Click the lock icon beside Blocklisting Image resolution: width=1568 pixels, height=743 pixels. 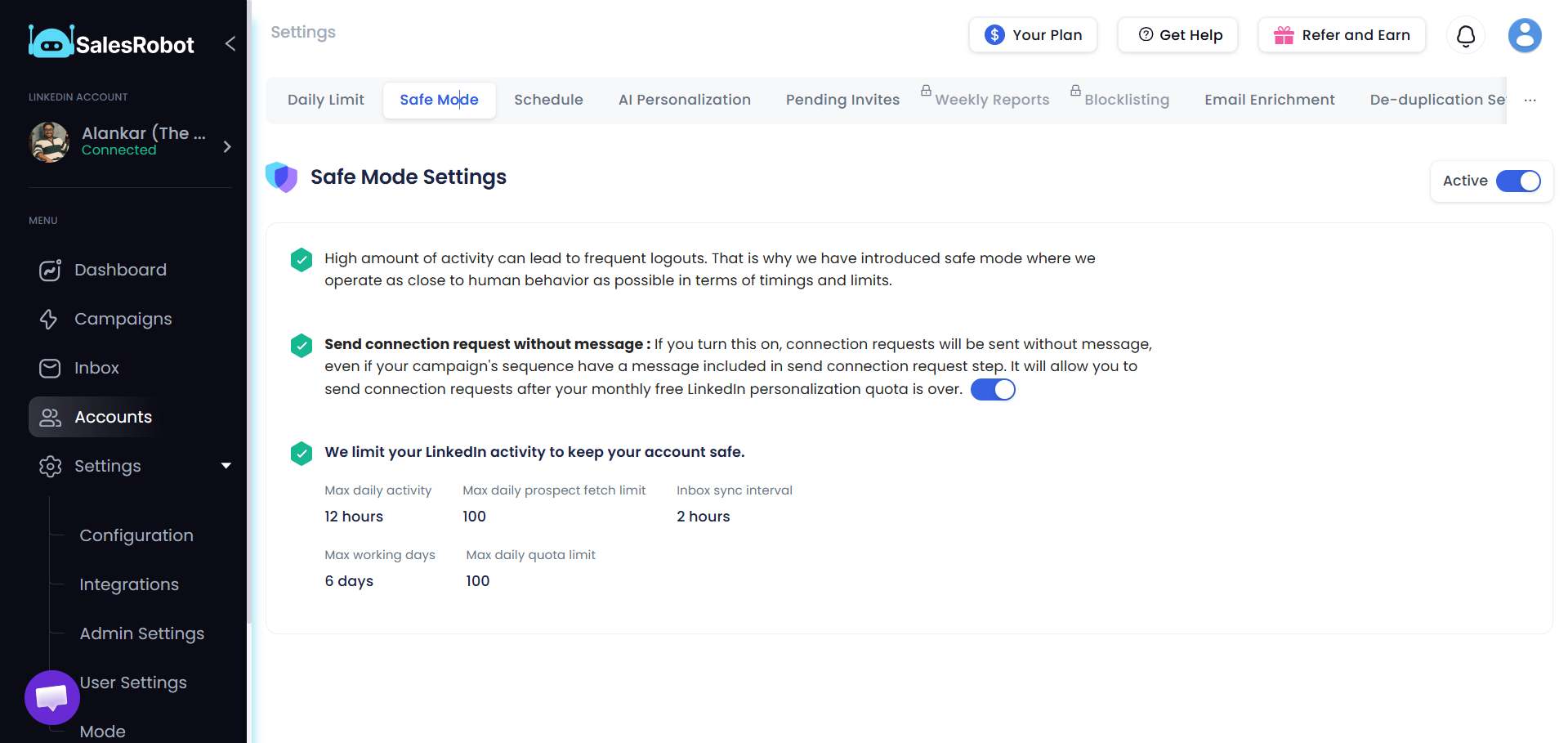[1075, 90]
